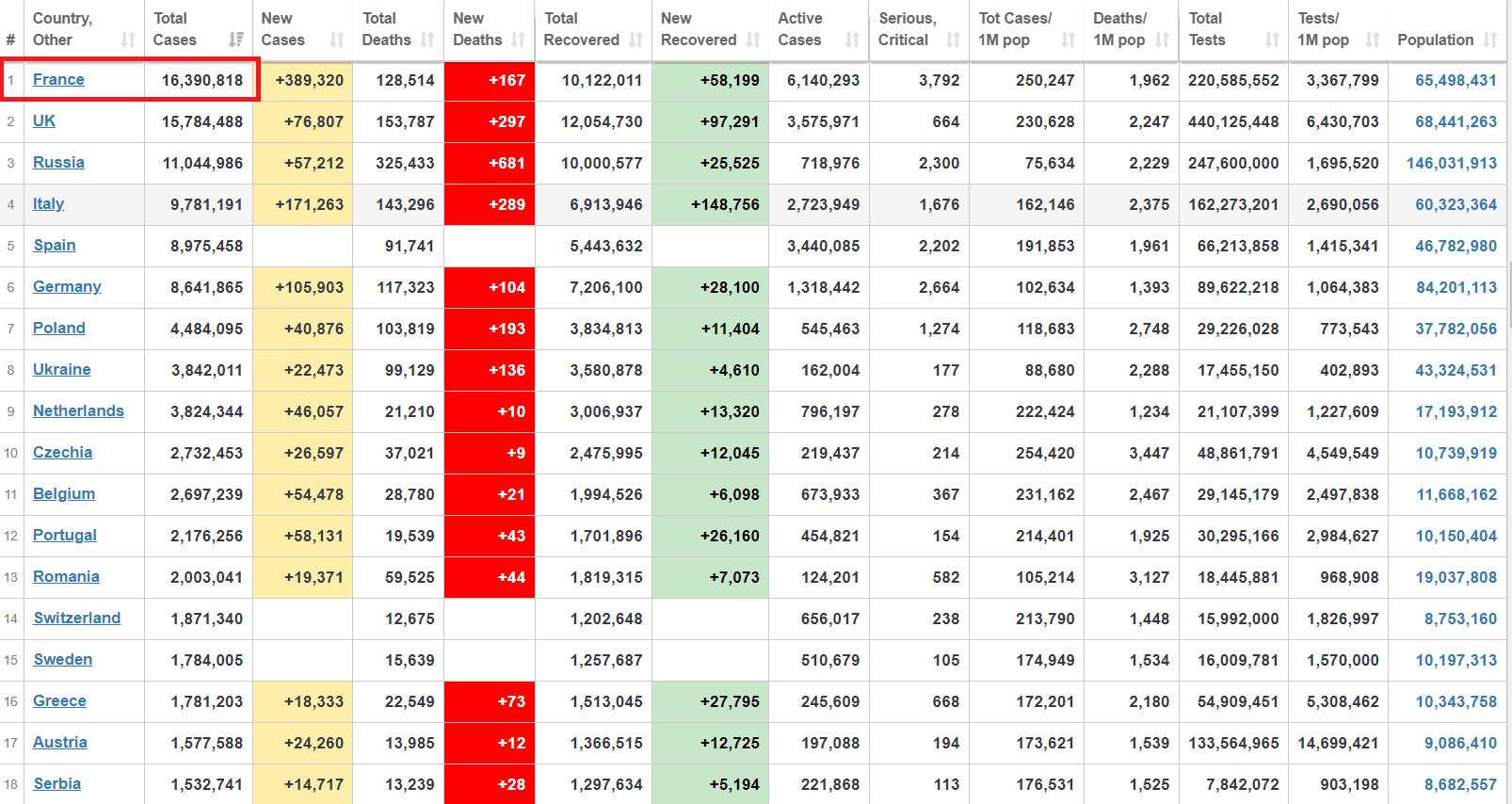Open Serbia population link 8,682,557

click(x=1460, y=784)
